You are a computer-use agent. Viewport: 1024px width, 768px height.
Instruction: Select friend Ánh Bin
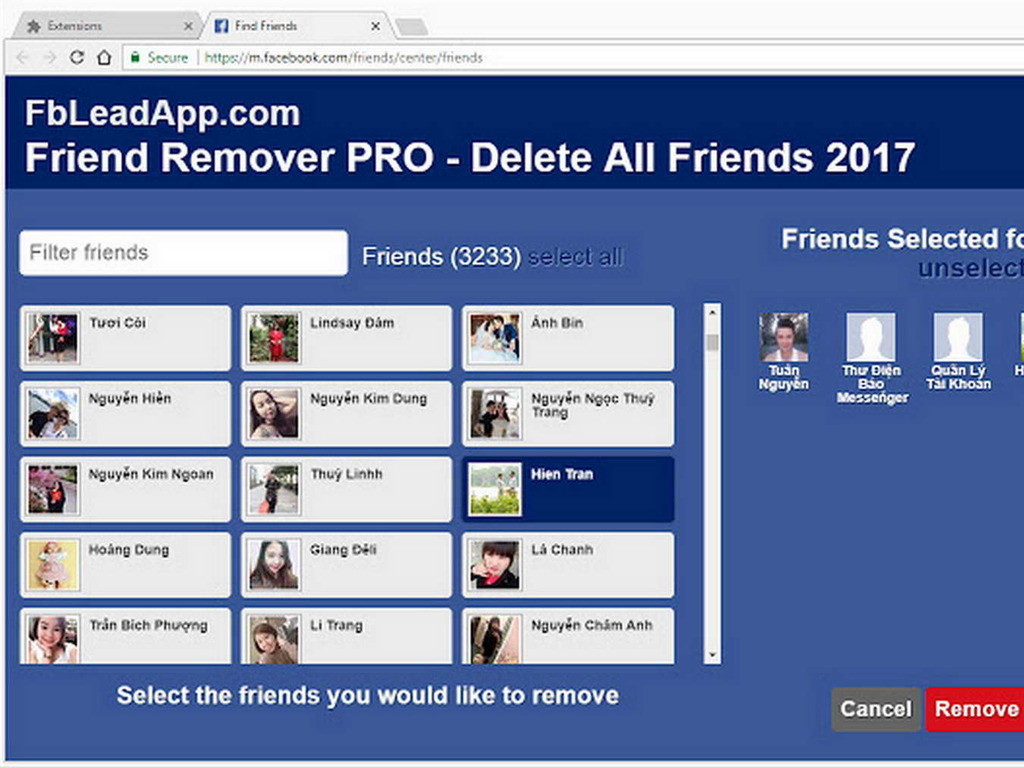[x=568, y=338]
